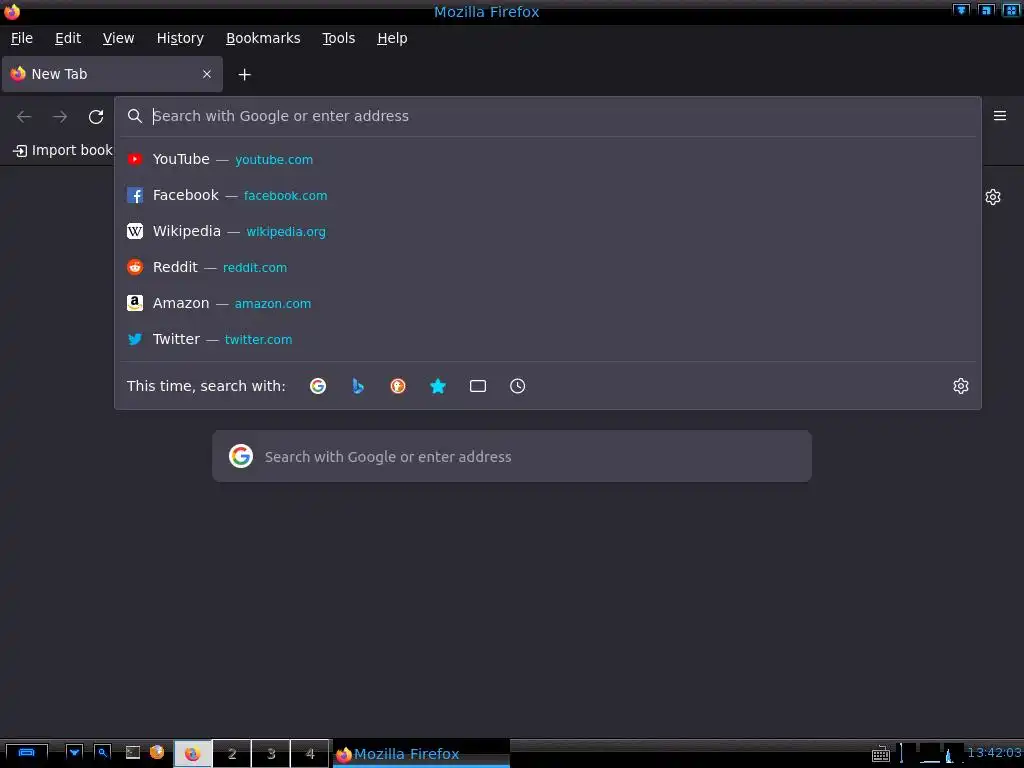Go forward to next page
The height and width of the screenshot is (768, 1024).
point(60,116)
